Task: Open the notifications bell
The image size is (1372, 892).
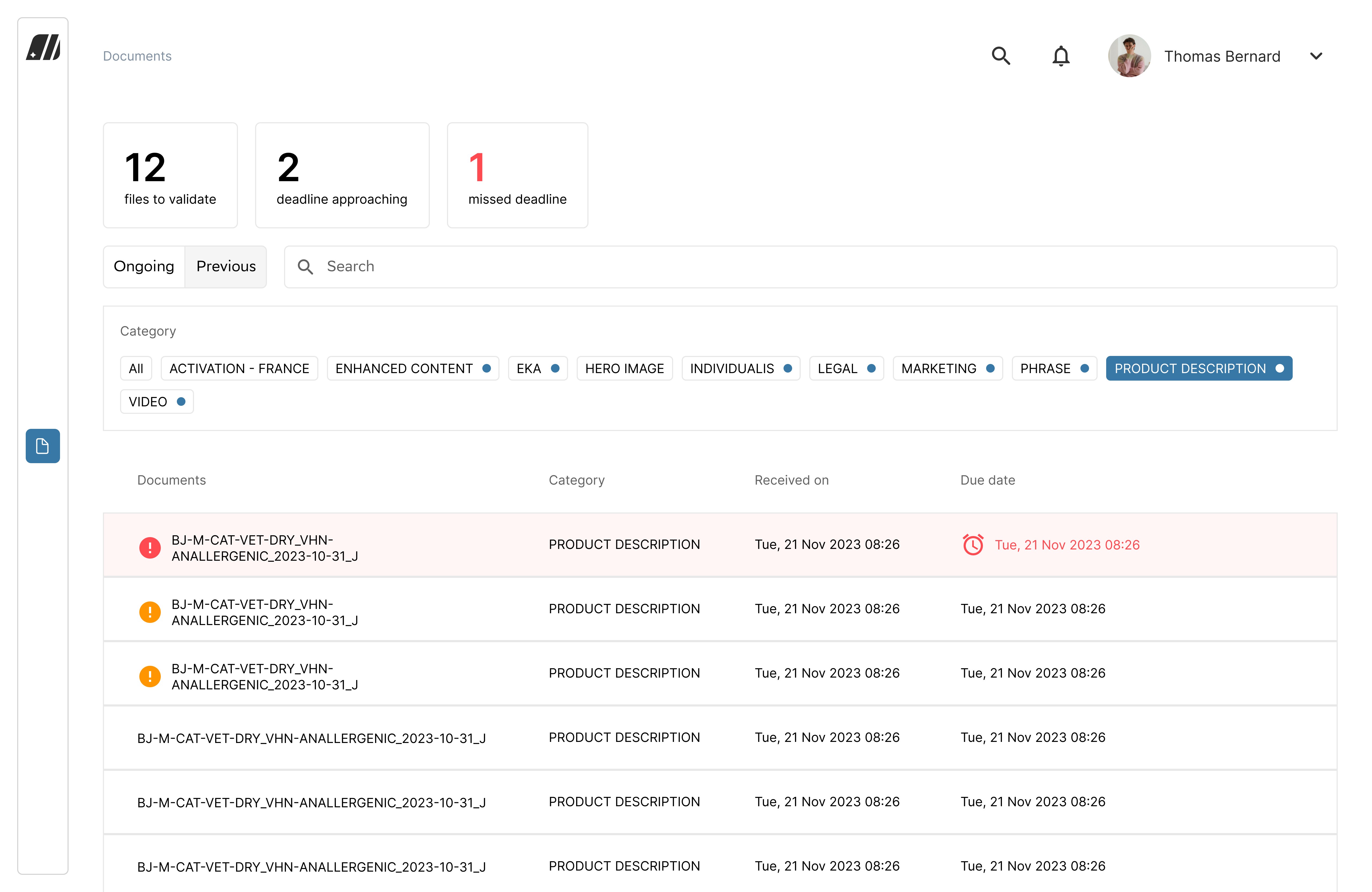Action: pyautogui.click(x=1061, y=56)
